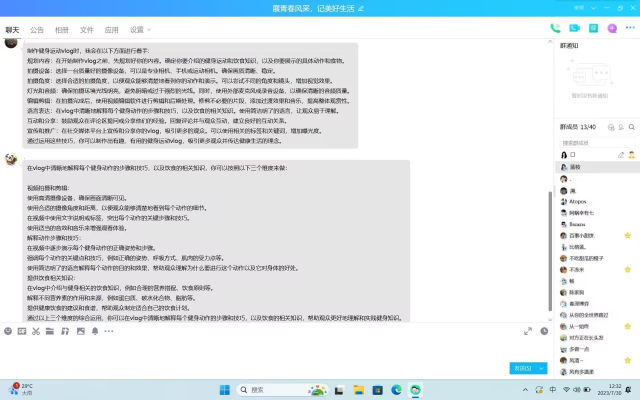The width and height of the screenshot is (640, 400).
Task: Open the 相册 tab
Action: [62, 30]
